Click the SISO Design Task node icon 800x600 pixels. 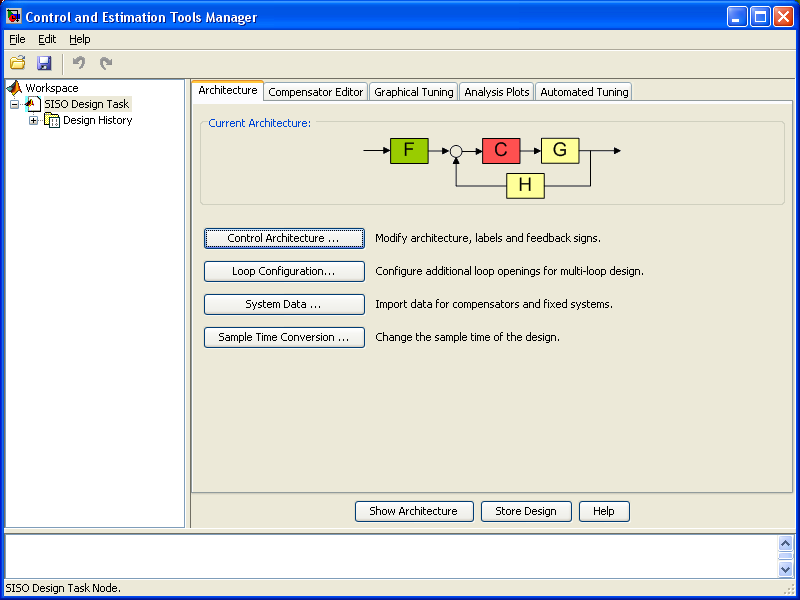pos(33,104)
